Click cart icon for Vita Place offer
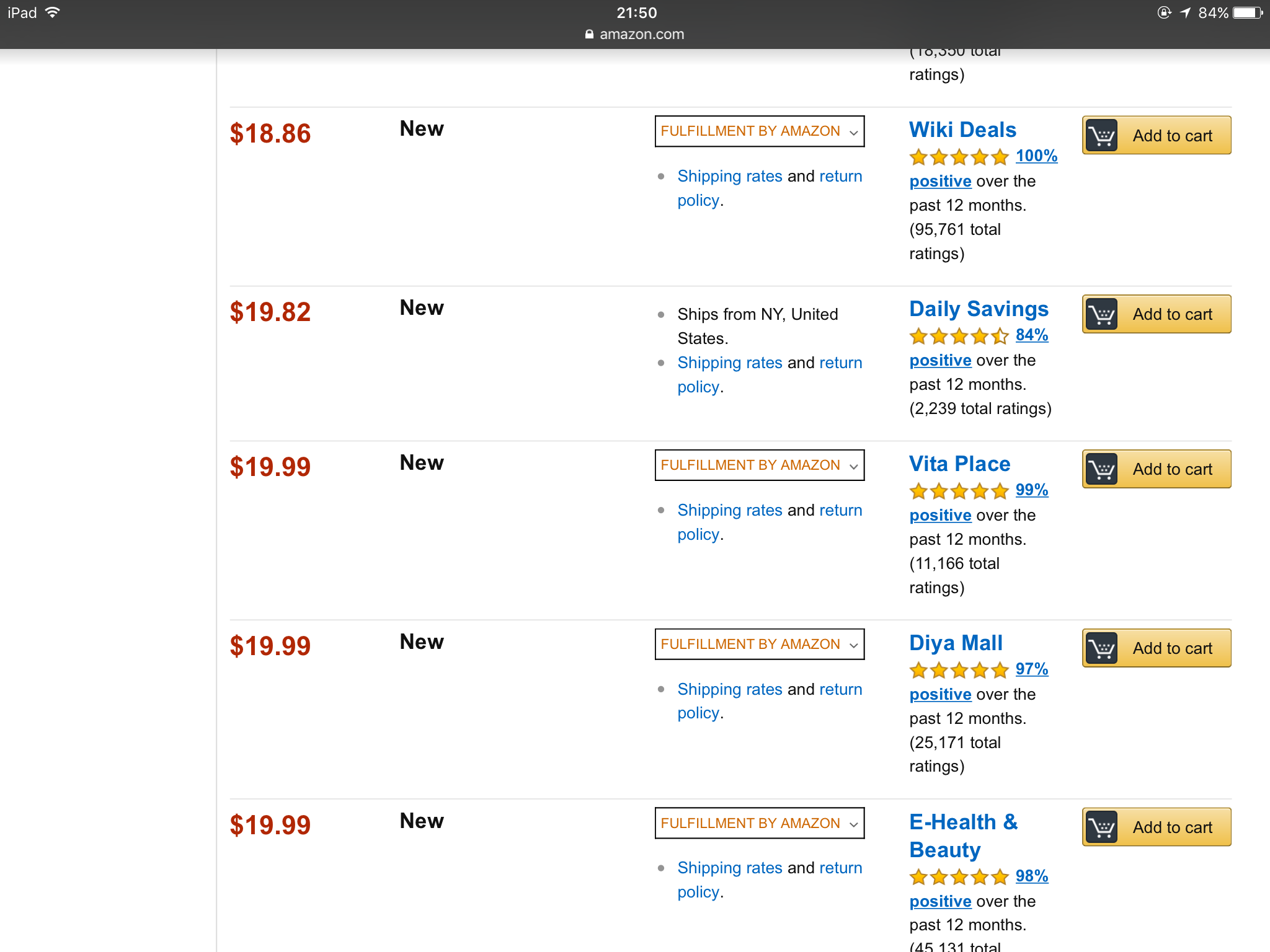Screen dimensions: 1270x952 pyautogui.click(x=1101, y=469)
